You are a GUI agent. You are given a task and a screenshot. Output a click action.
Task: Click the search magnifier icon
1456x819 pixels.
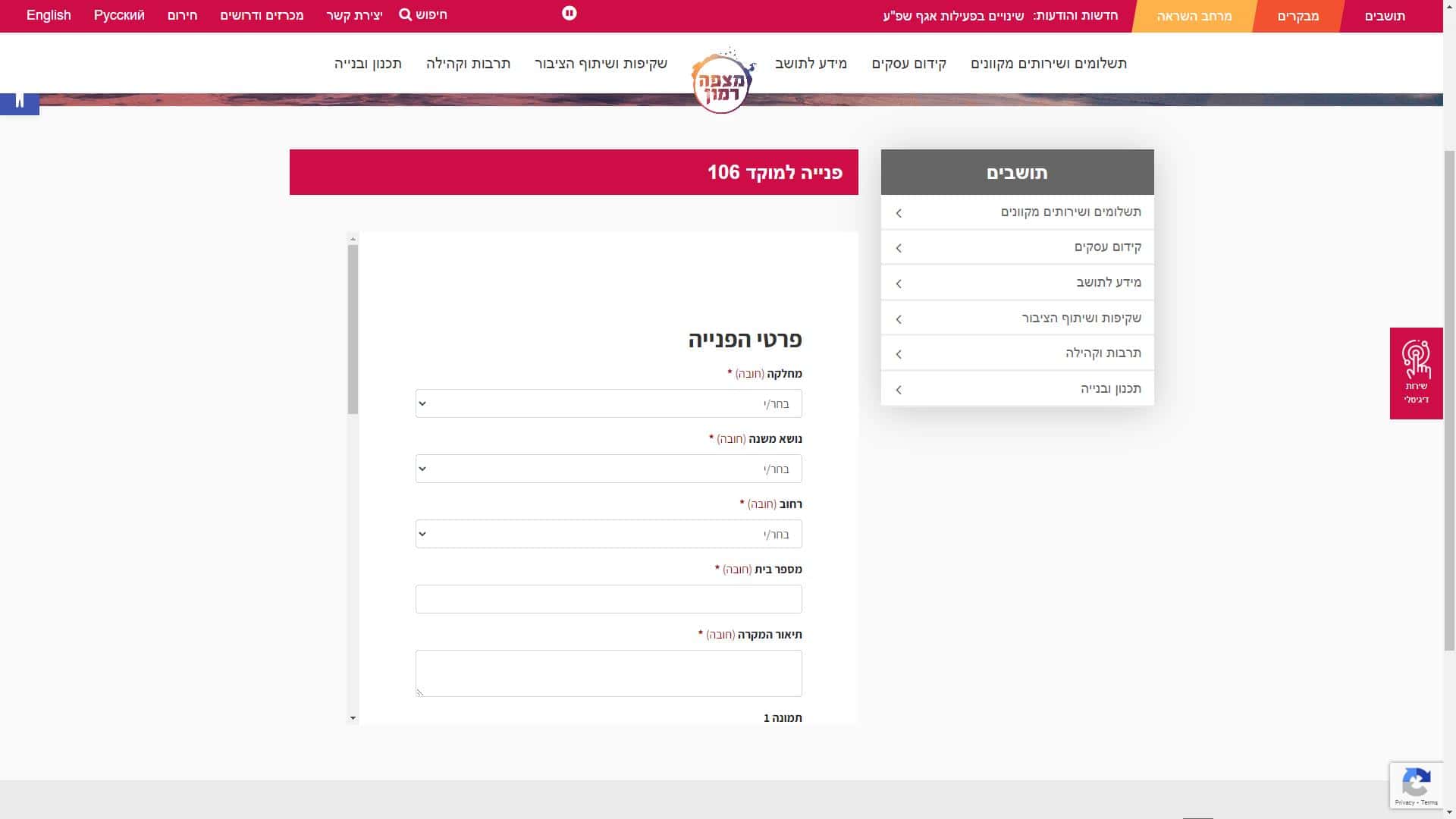[x=406, y=14]
